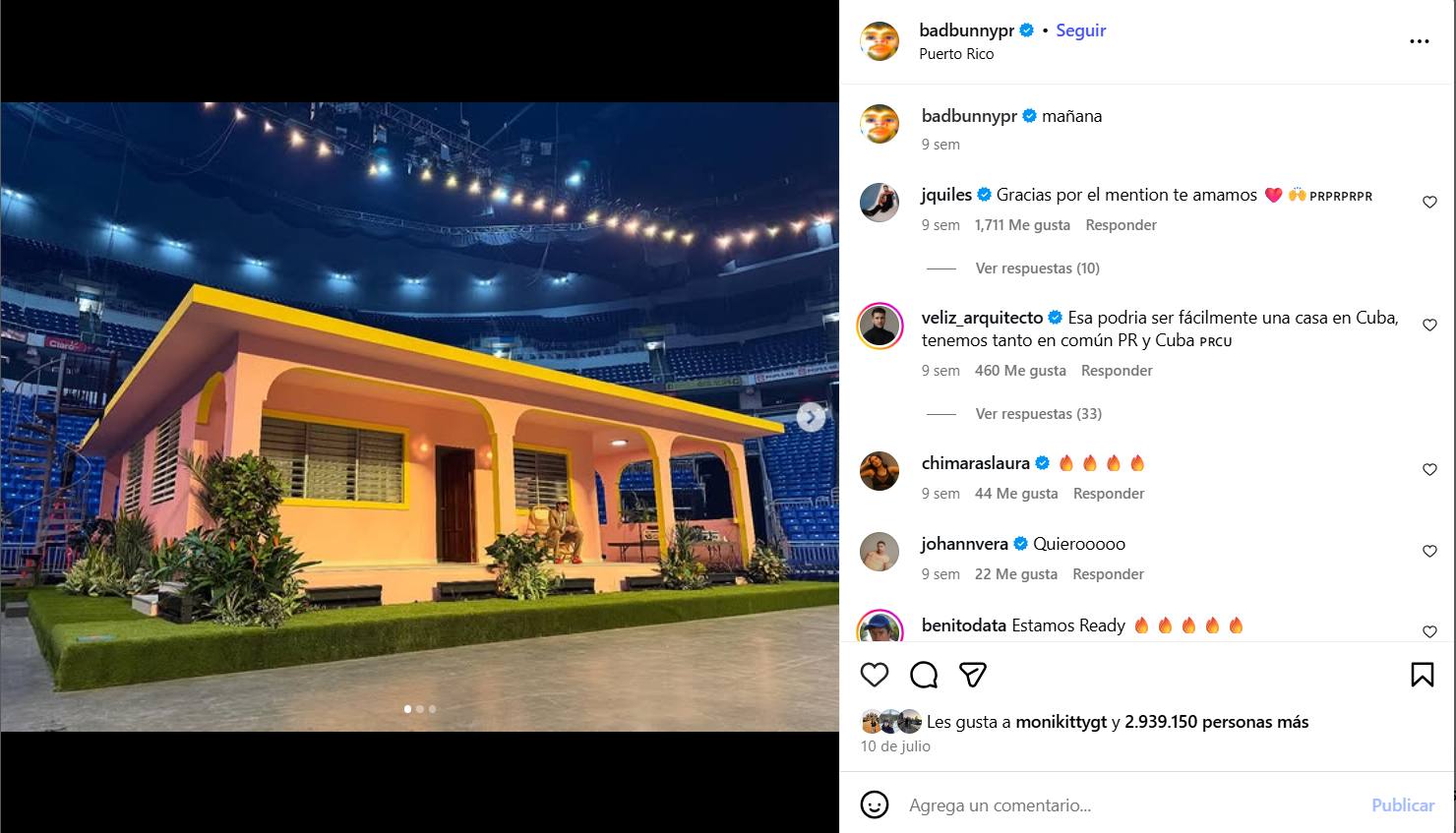Select second carousel indicator dot
Image resolution: width=1456 pixels, height=833 pixels.
[420, 708]
